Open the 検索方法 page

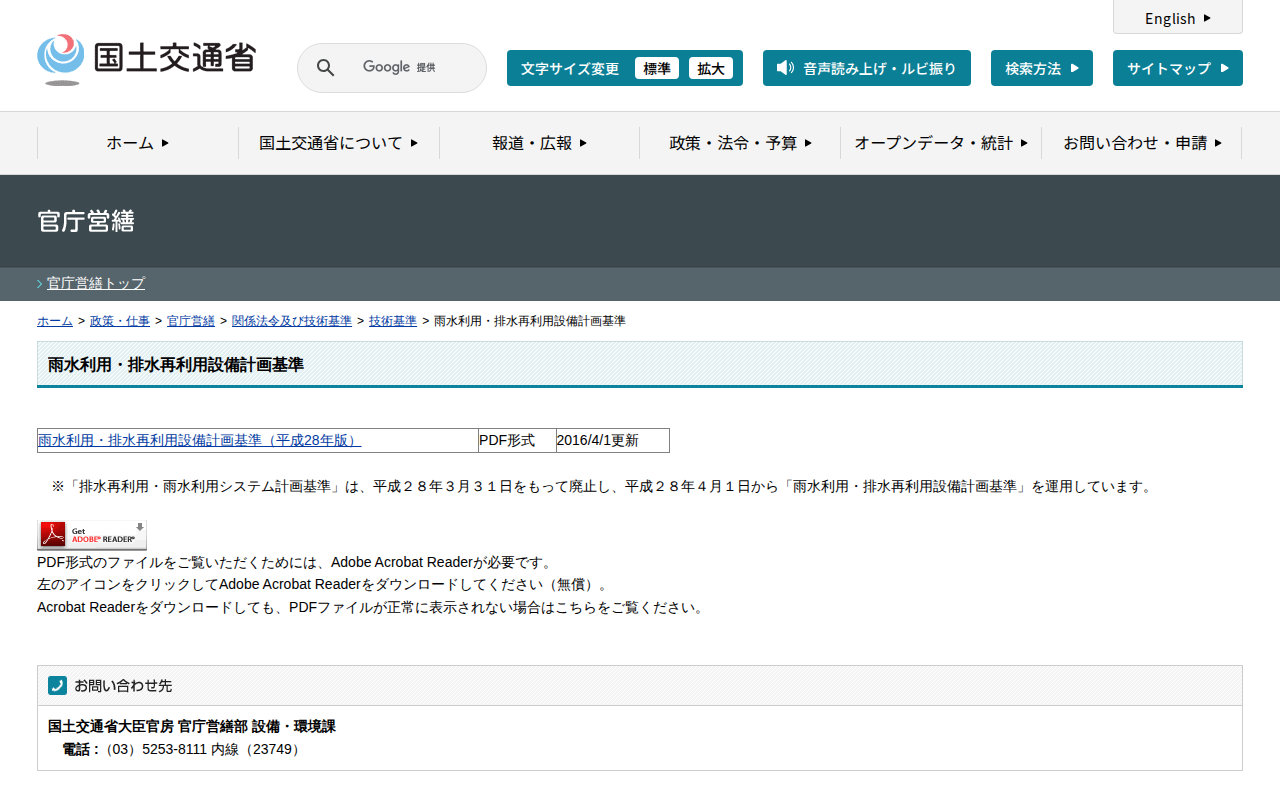coord(1041,68)
